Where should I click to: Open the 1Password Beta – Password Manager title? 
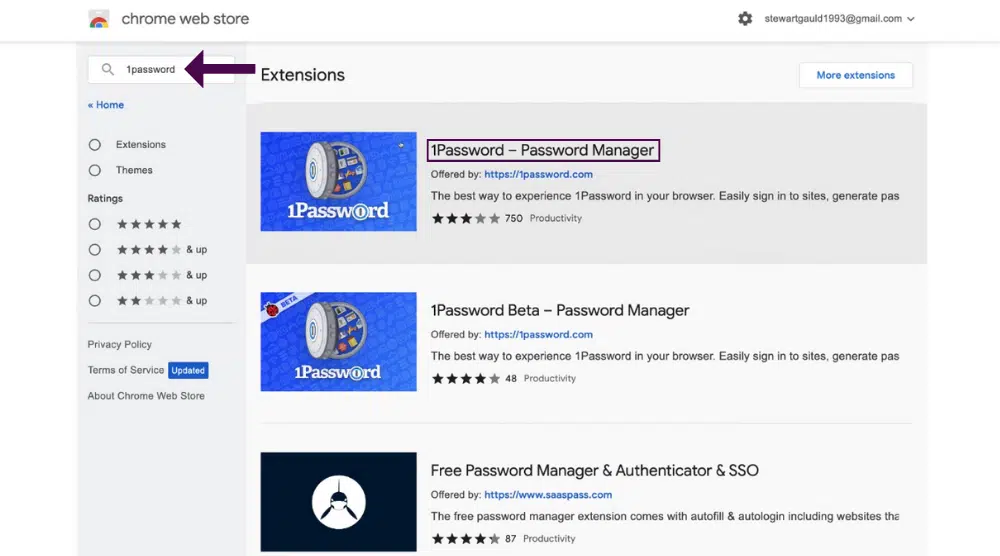tap(559, 311)
